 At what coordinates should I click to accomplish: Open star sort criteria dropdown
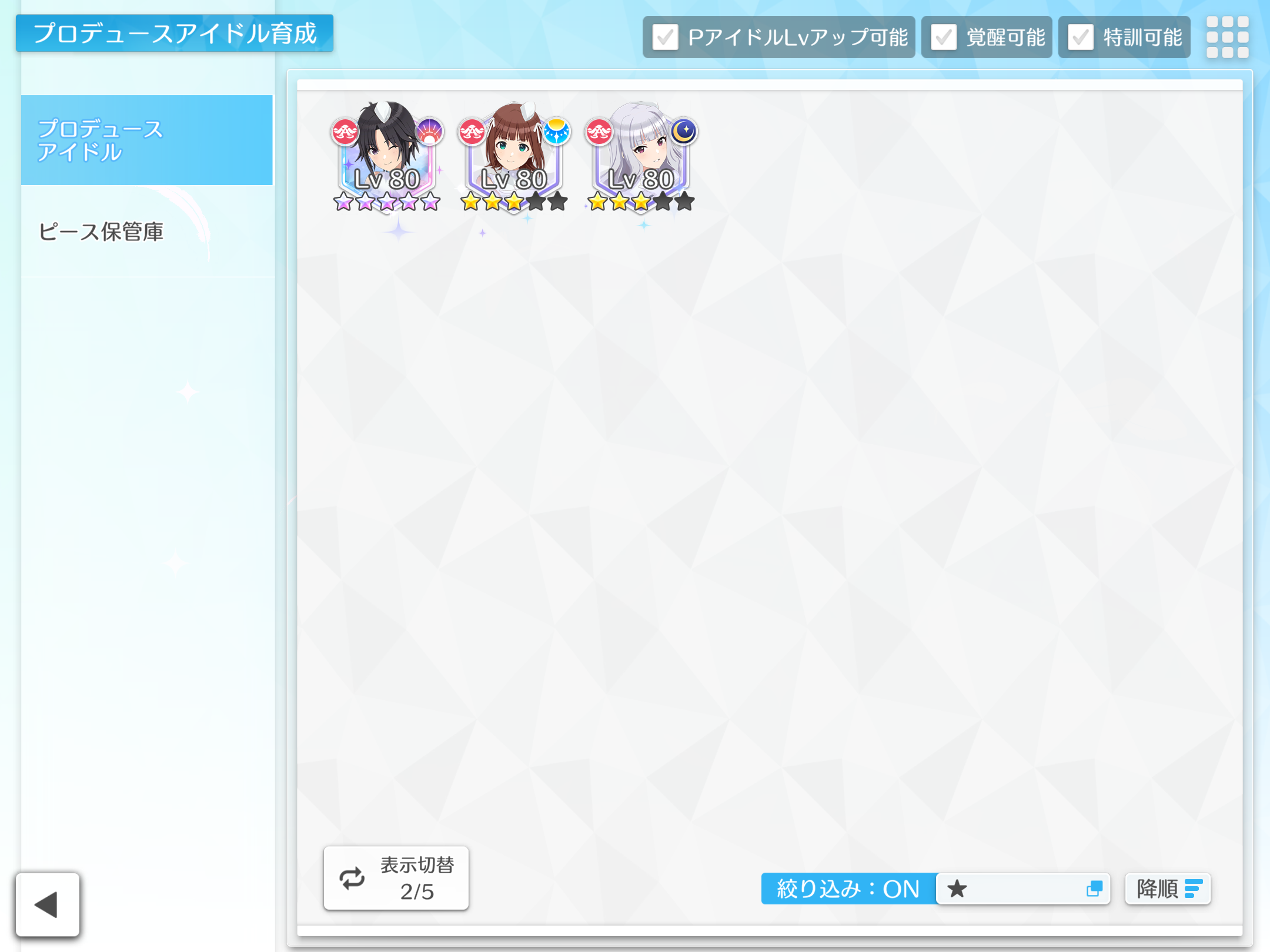click(x=1023, y=889)
